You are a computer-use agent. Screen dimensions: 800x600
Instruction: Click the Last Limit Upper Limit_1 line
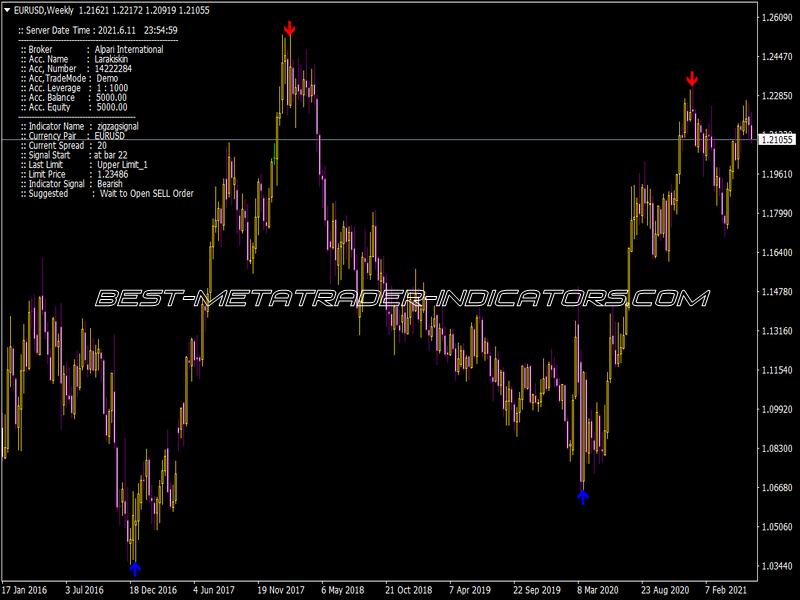coord(84,165)
